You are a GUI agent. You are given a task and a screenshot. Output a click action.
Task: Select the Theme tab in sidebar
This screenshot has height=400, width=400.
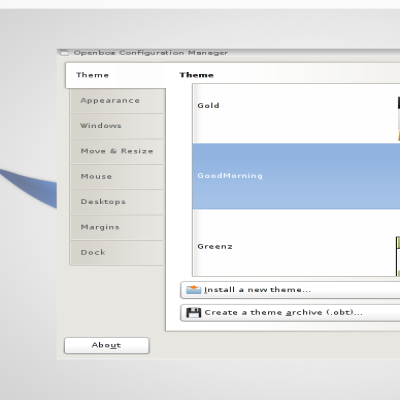pos(116,75)
